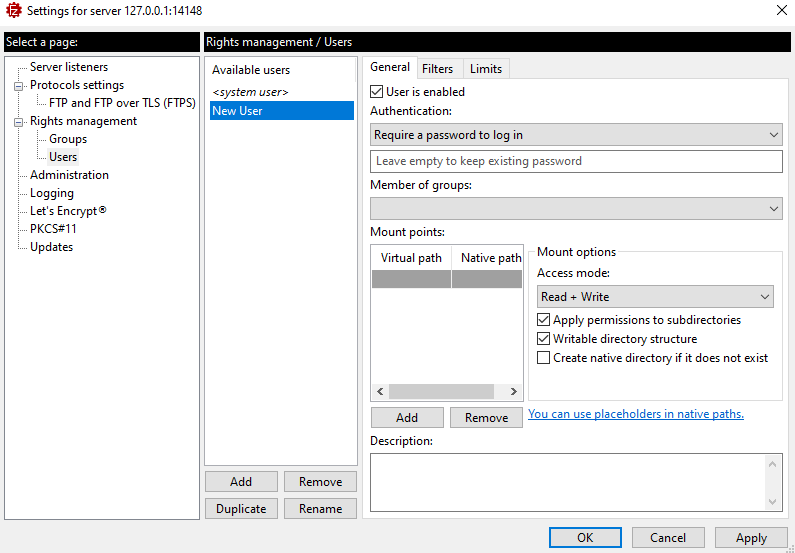Click the FileZilla Server icon in title bar
This screenshot has height=553, width=795.
click(x=13, y=11)
